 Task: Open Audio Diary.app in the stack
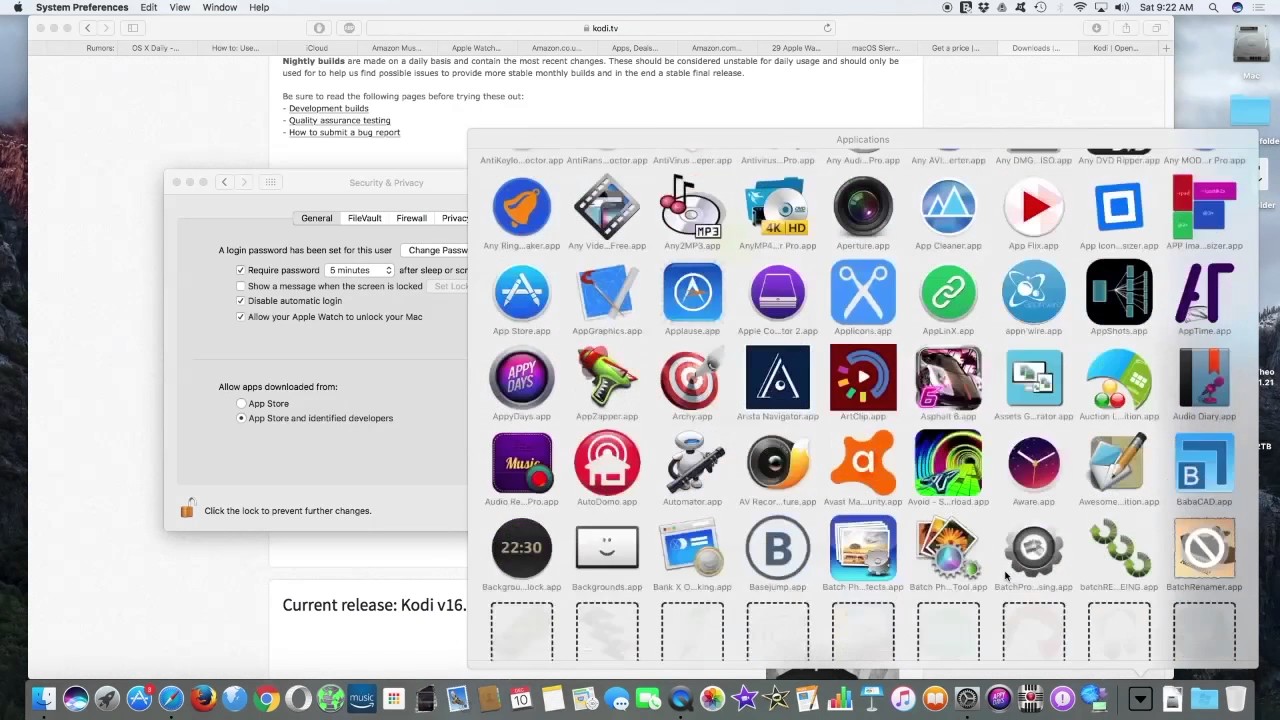(1204, 378)
